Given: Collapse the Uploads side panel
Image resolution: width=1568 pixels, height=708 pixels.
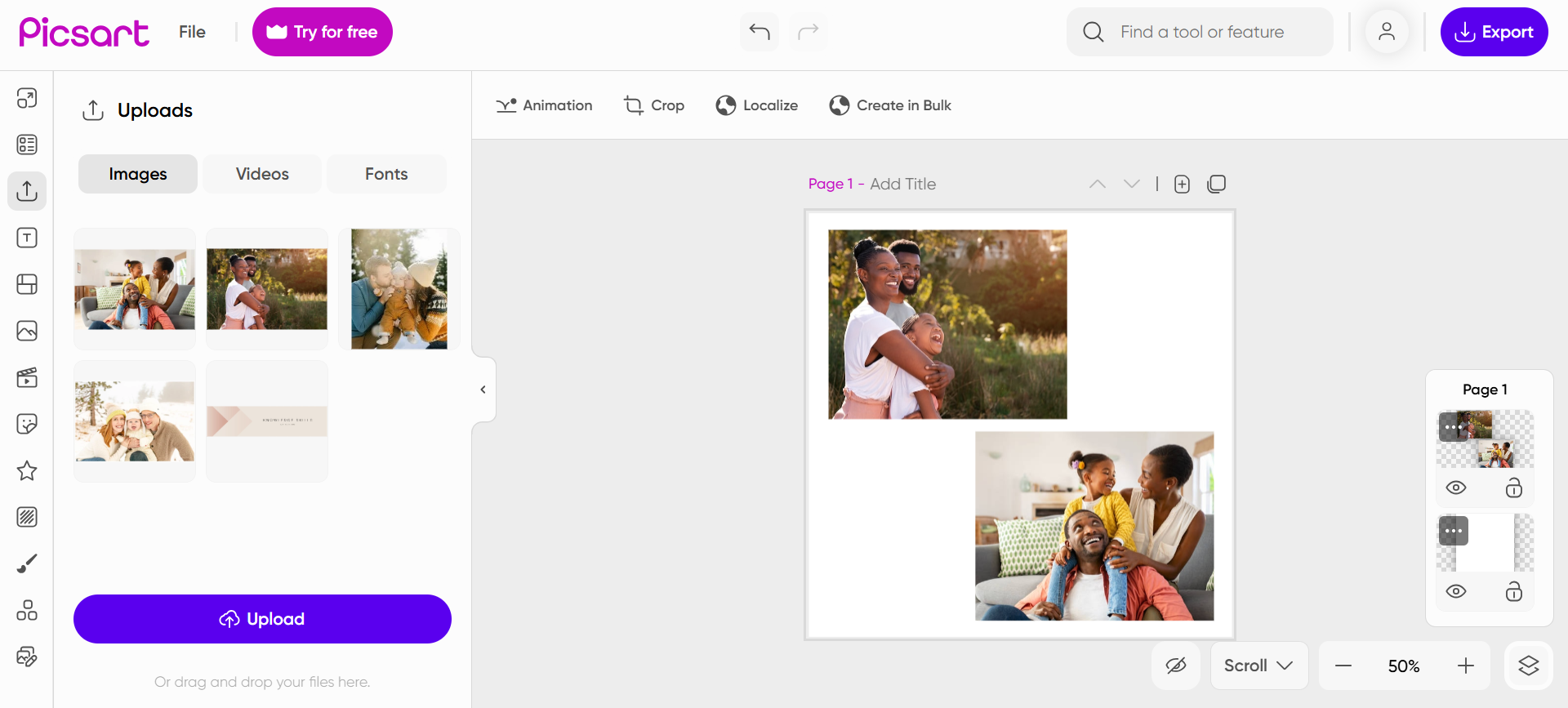Looking at the screenshot, I should (x=483, y=390).
